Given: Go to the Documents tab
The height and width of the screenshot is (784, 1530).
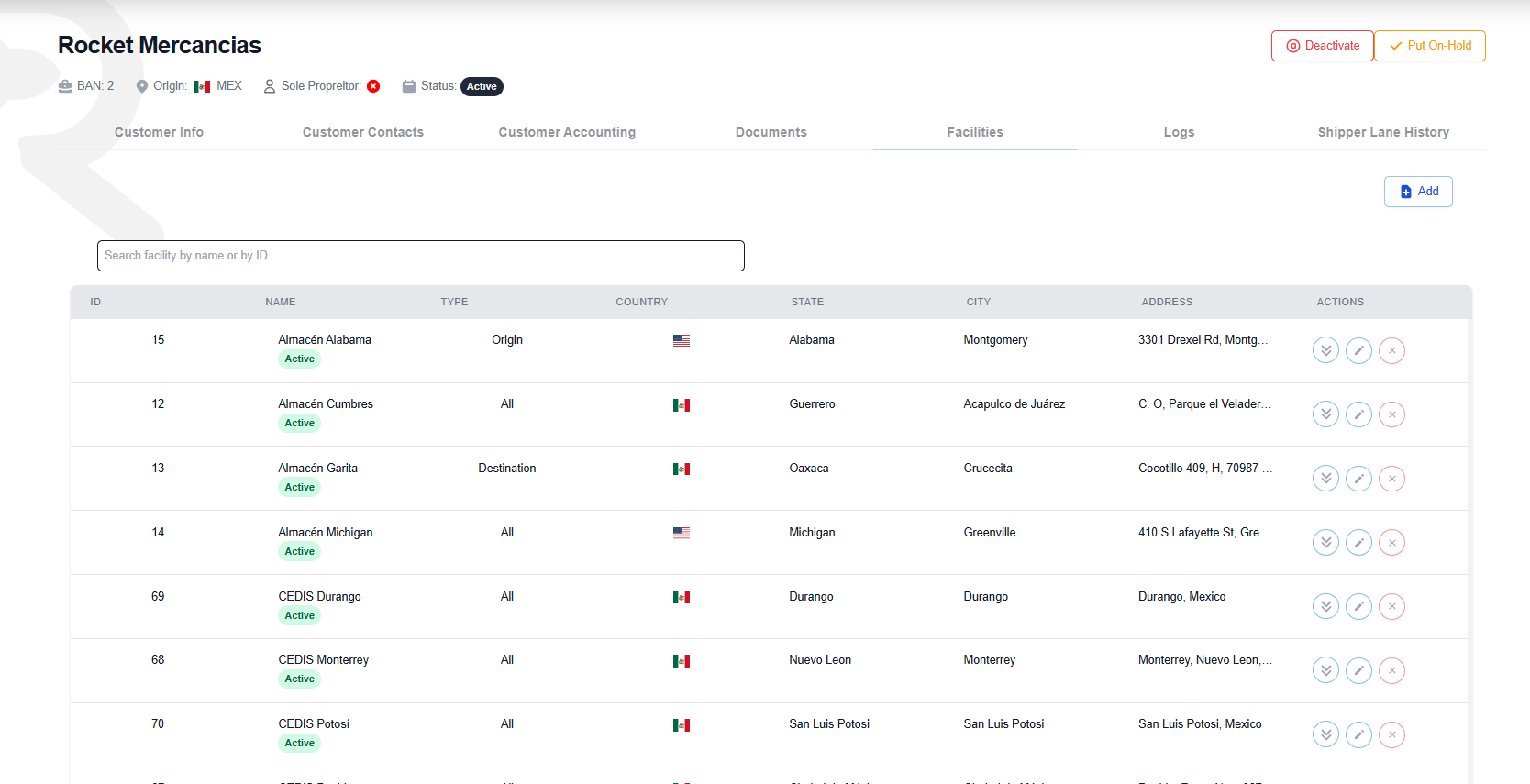Looking at the screenshot, I should coord(771,132).
